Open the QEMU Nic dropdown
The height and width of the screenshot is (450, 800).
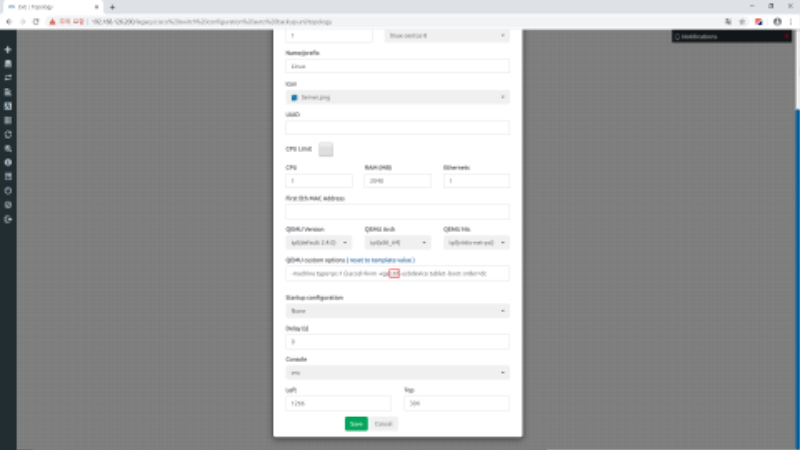click(x=476, y=242)
